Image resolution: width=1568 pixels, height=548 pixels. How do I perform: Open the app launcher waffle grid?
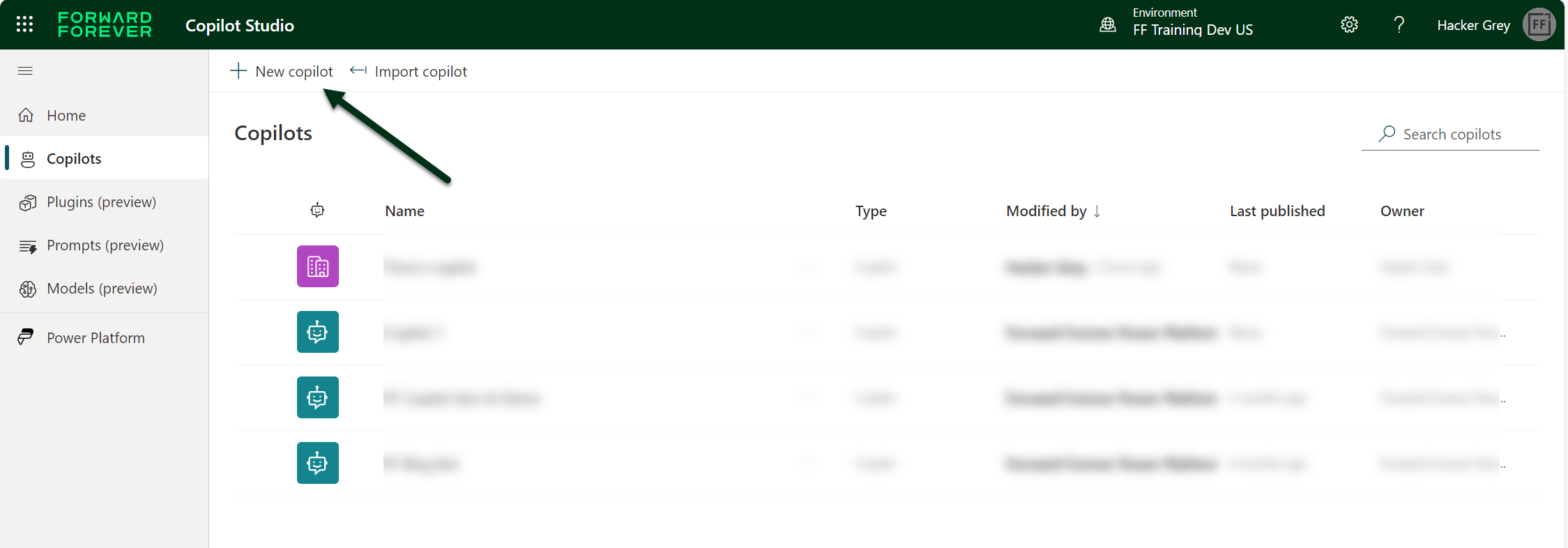click(24, 24)
